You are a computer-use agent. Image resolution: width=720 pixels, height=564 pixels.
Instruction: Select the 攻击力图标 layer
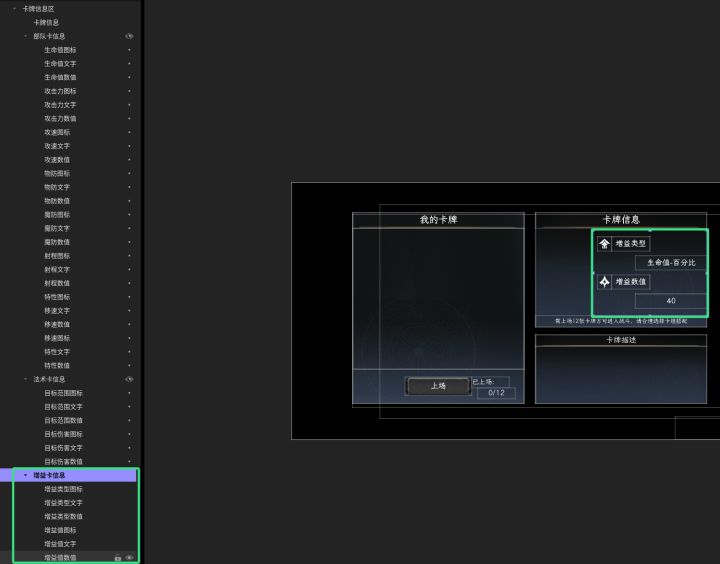[60, 91]
